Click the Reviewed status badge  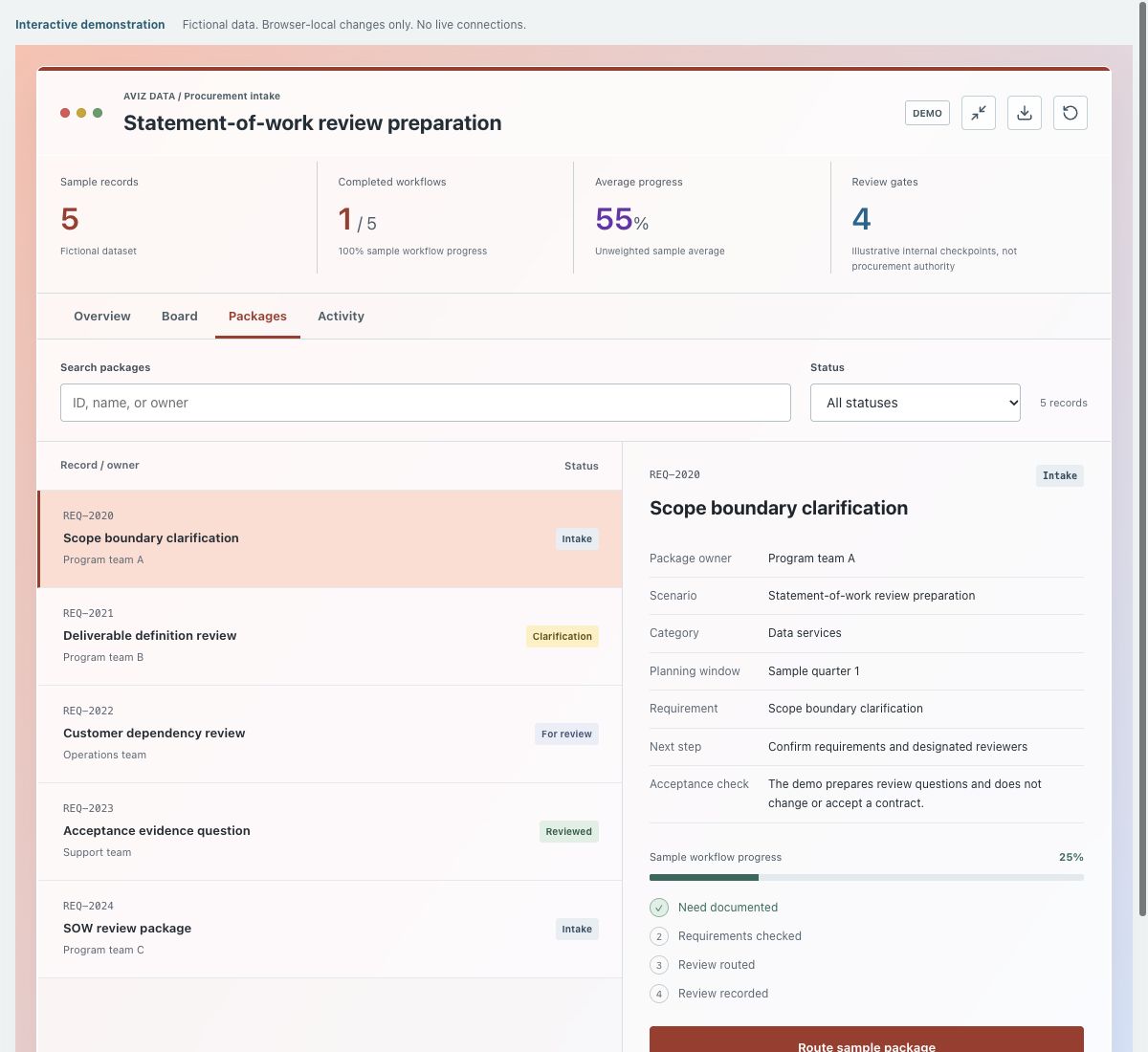569,831
